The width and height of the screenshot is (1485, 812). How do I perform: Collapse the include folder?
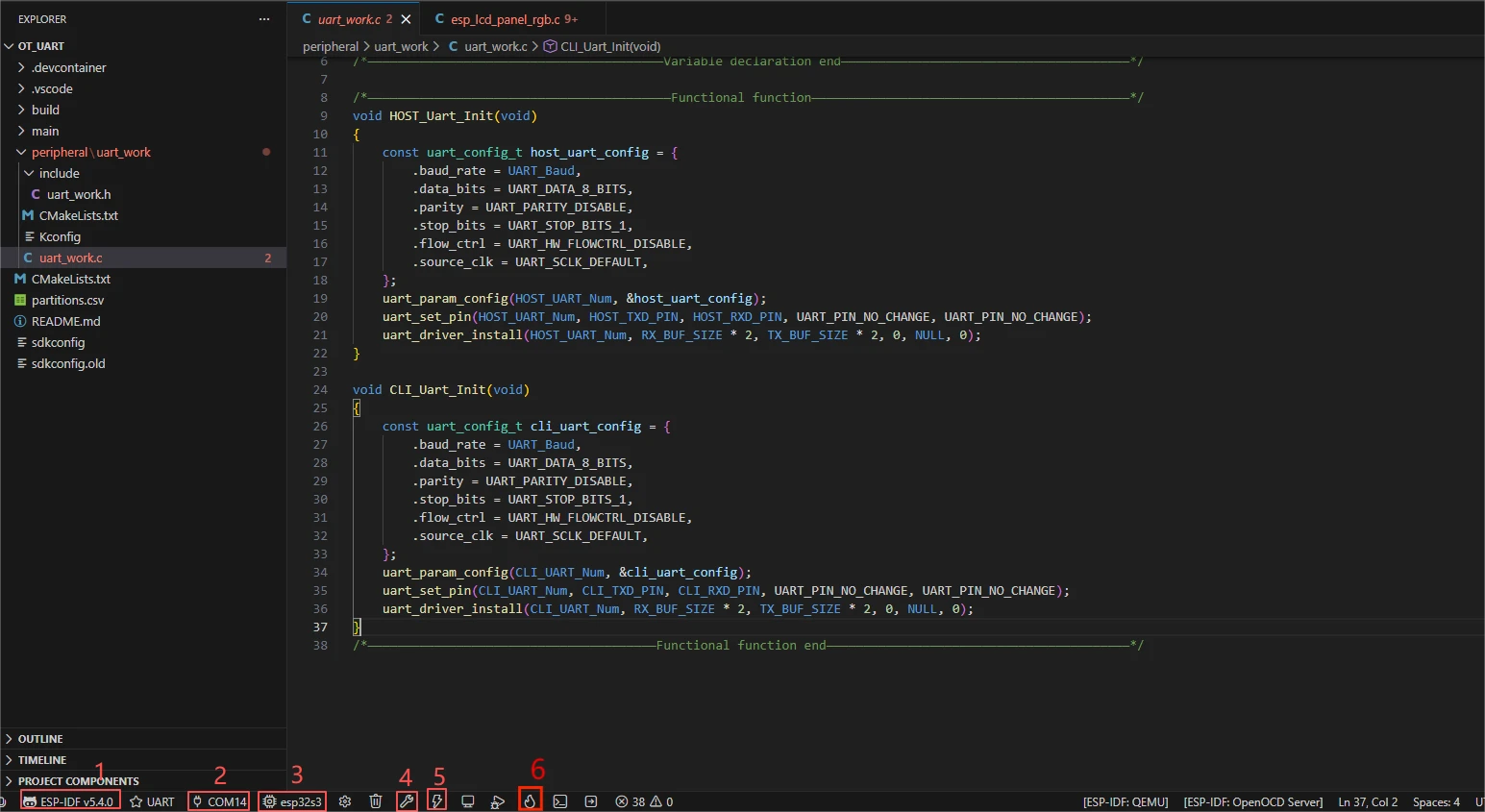59,173
